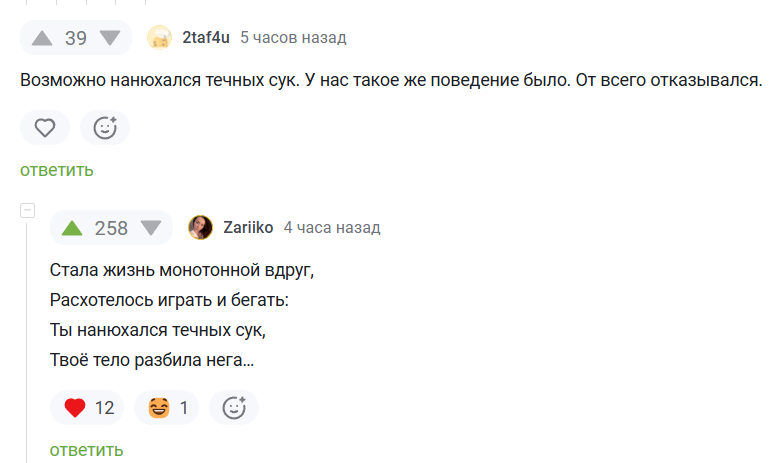Screen dimensions: 775x463
Task: Toggle the heart reaction showing 12
Action: [88, 407]
